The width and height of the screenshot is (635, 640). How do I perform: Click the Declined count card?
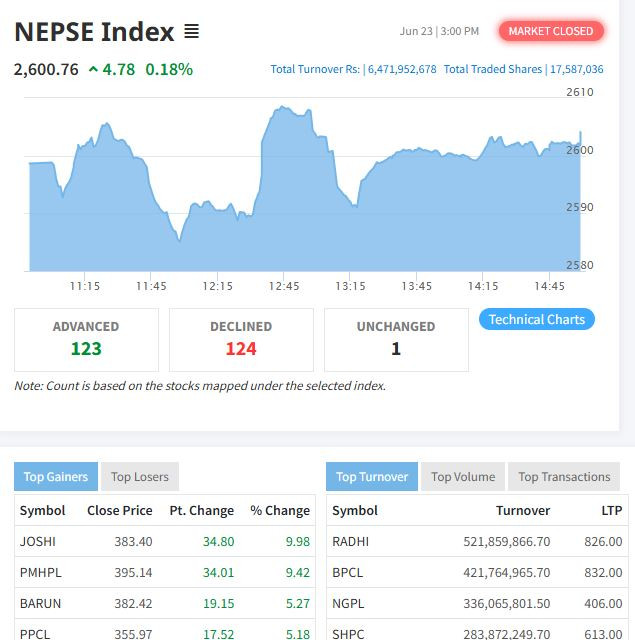tap(241, 339)
